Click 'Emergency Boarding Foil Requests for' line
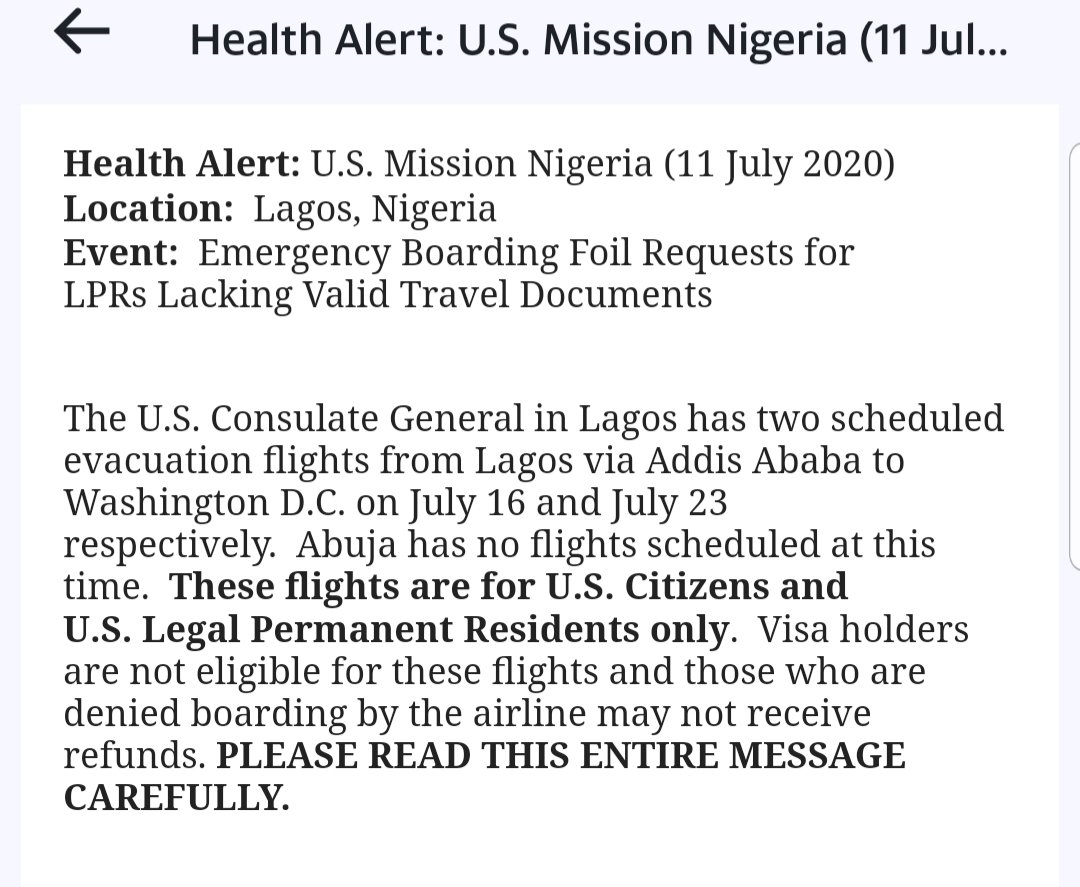1080x887 pixels. pos(526,253)
